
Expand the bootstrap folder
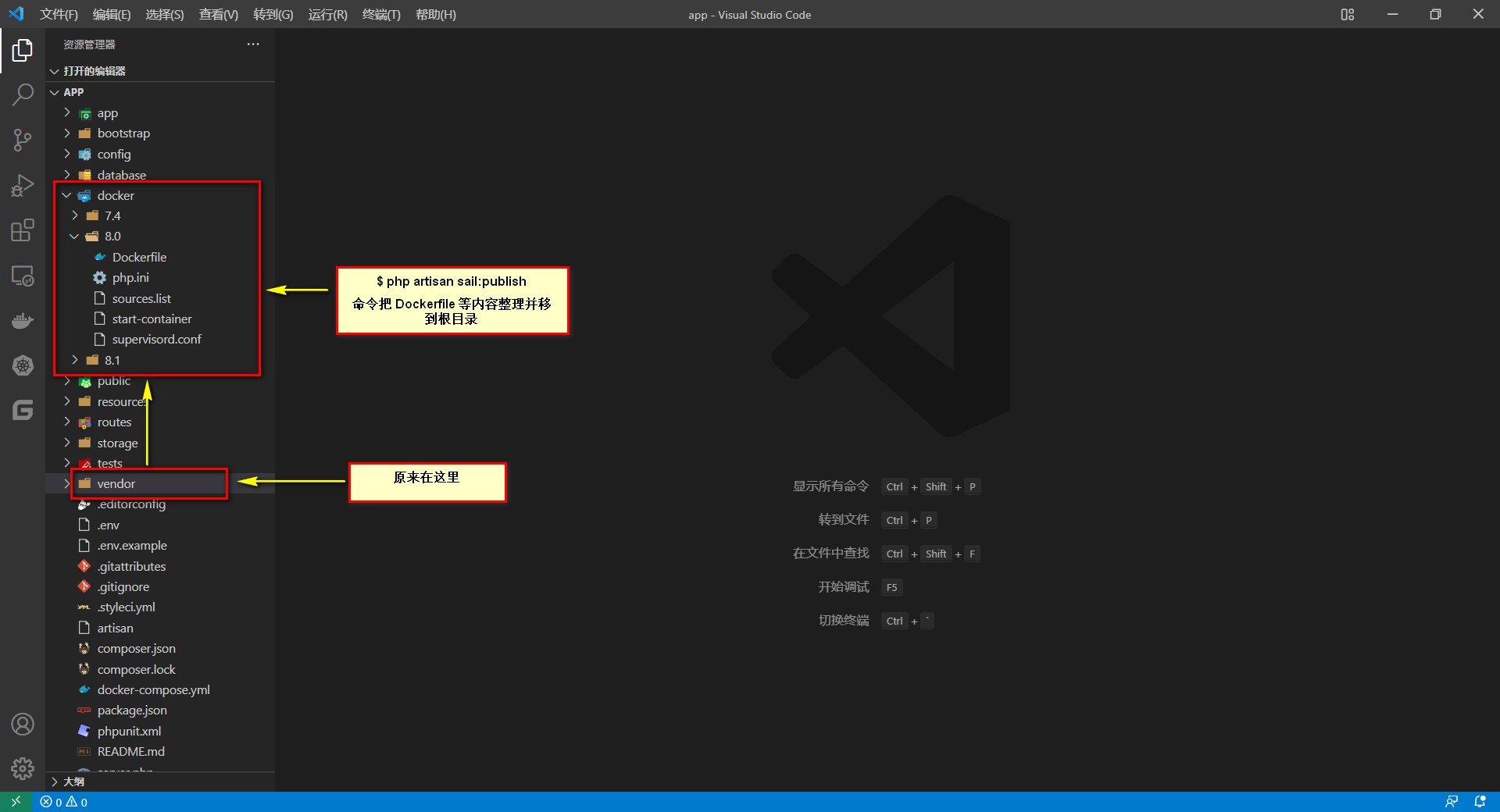[160, 134]
